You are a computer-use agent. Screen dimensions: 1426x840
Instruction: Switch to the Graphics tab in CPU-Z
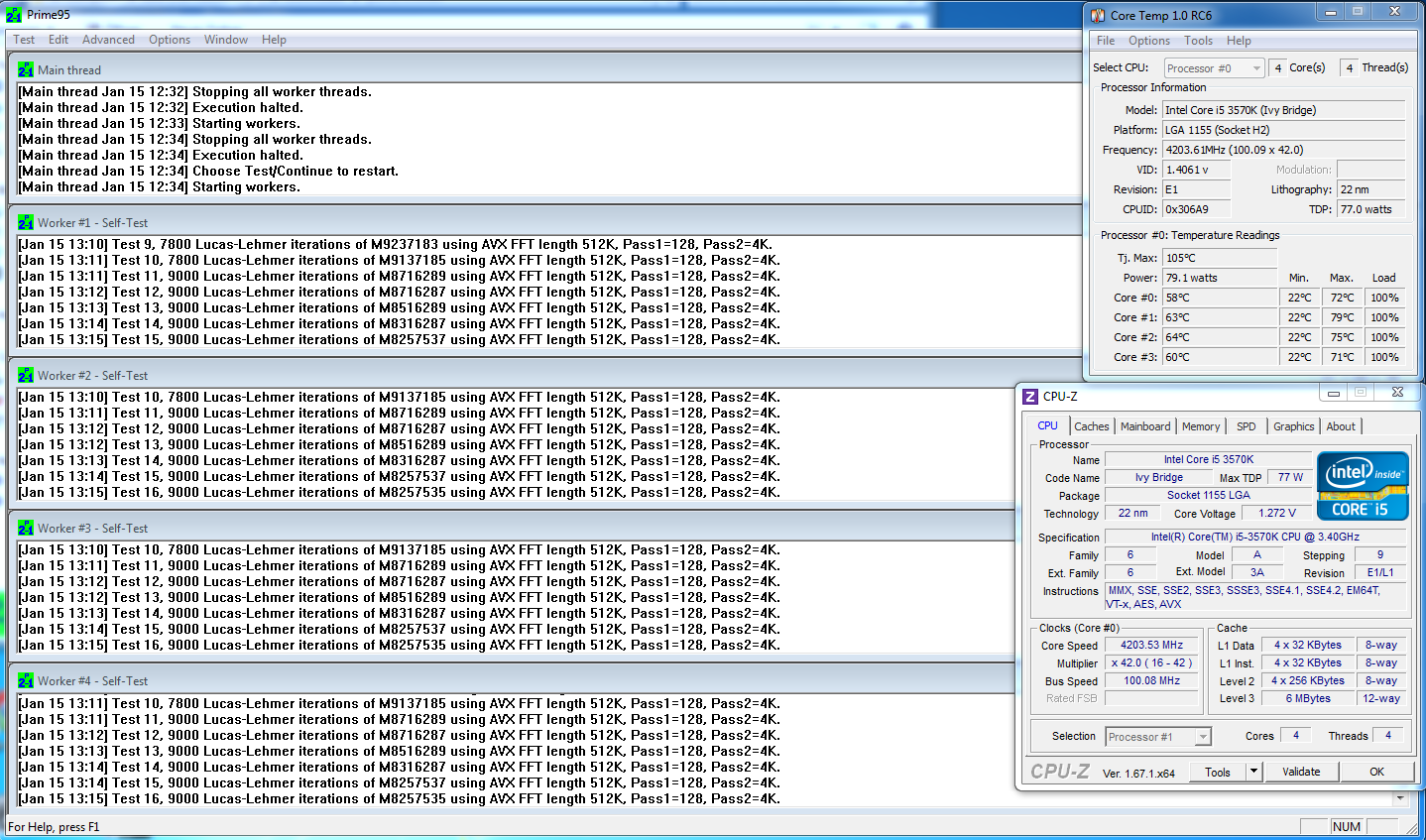tap(1294, 426)
